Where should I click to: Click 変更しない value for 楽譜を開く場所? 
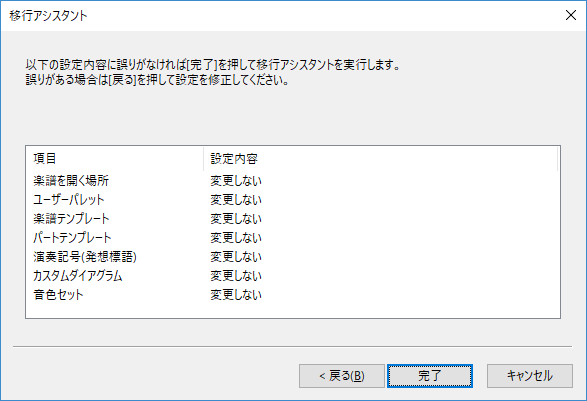click(x=236, y=181)
